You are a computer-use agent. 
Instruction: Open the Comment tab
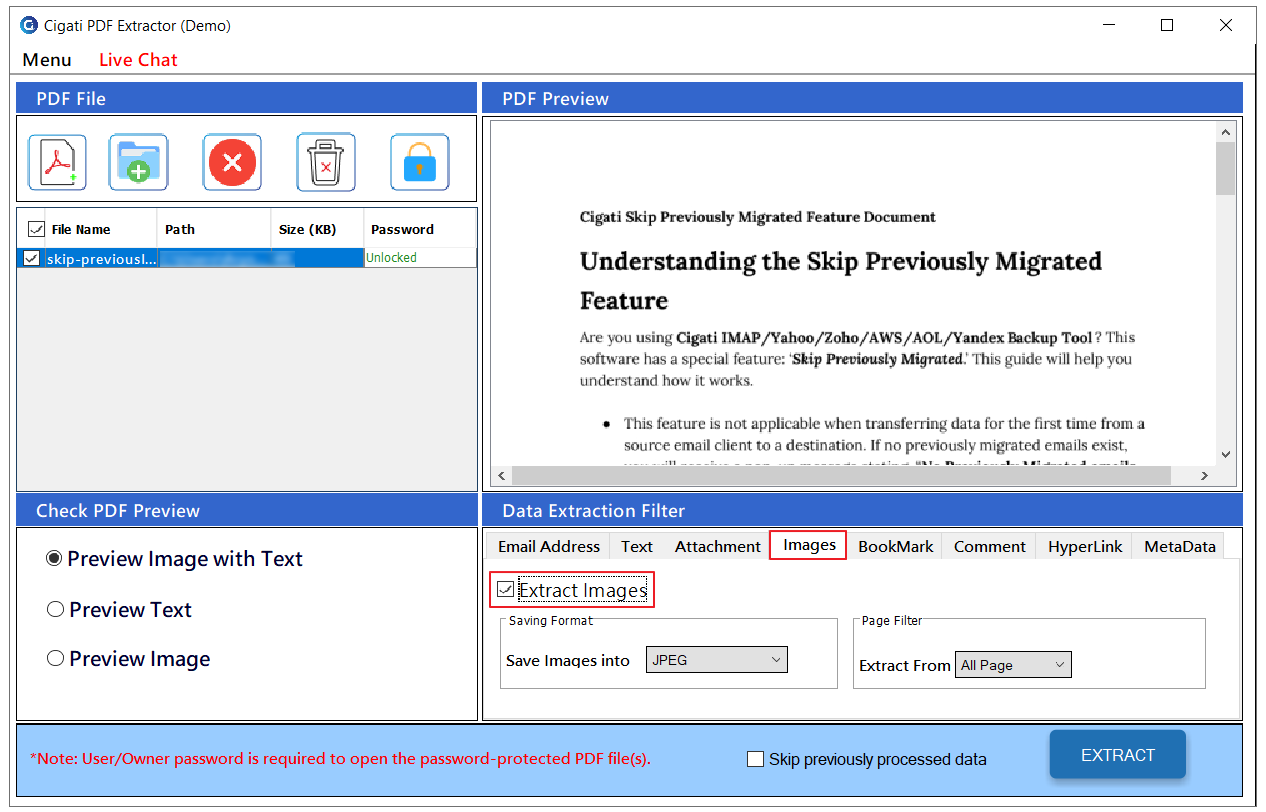pyautogui.click(x=990, y=546)
